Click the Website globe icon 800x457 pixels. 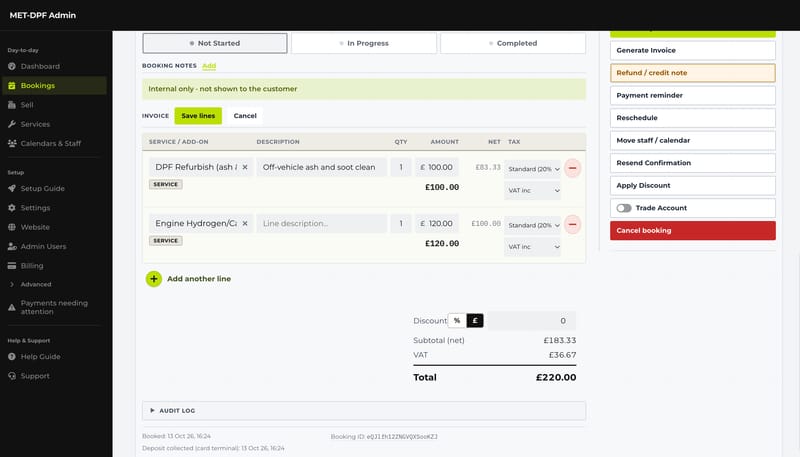(x=12, y=227)
